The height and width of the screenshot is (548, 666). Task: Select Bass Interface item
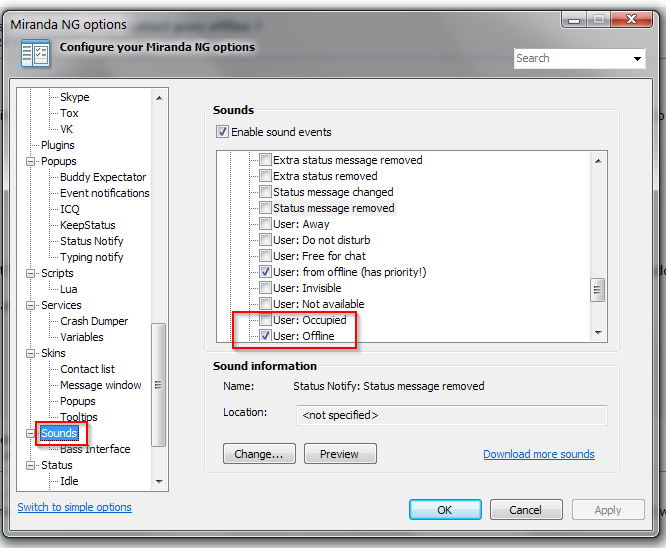tap(95, 449)
